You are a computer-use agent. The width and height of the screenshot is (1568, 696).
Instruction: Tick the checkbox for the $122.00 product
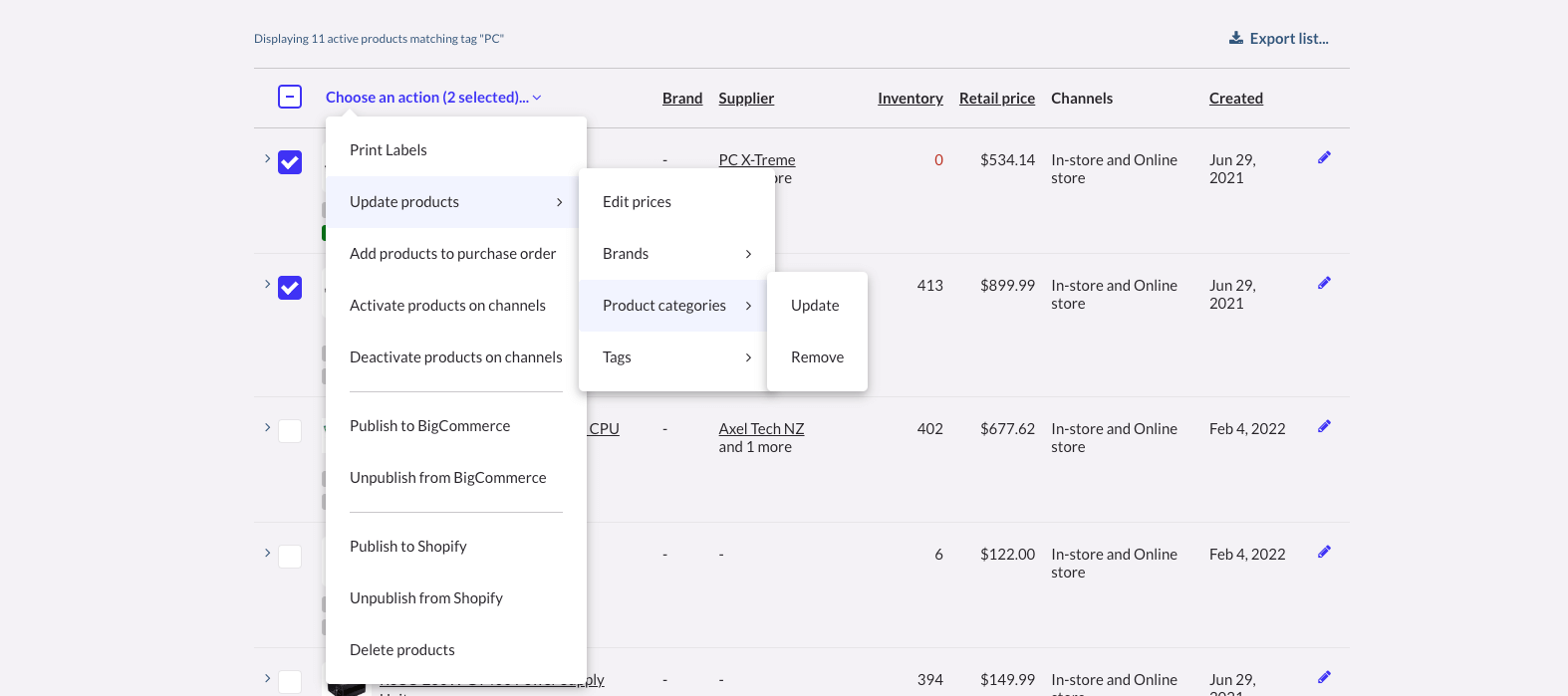tap(290, 557)
